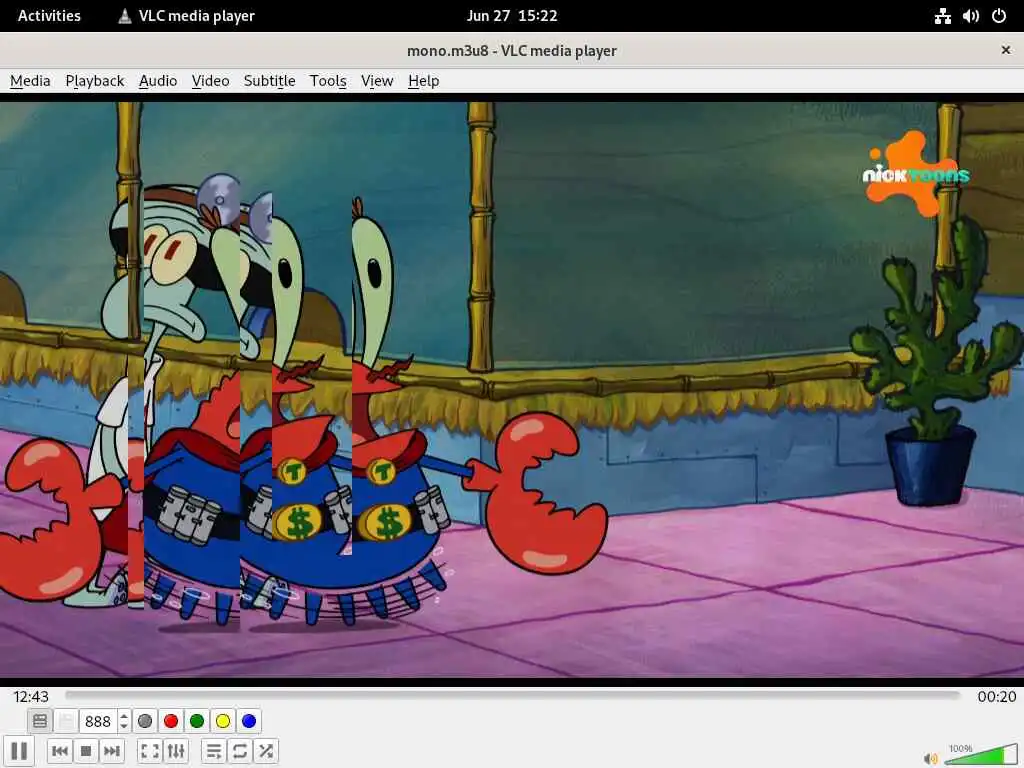Open the Help menu
The height and width of the screenshot is (768, 1024).
(x=423, y=81)
